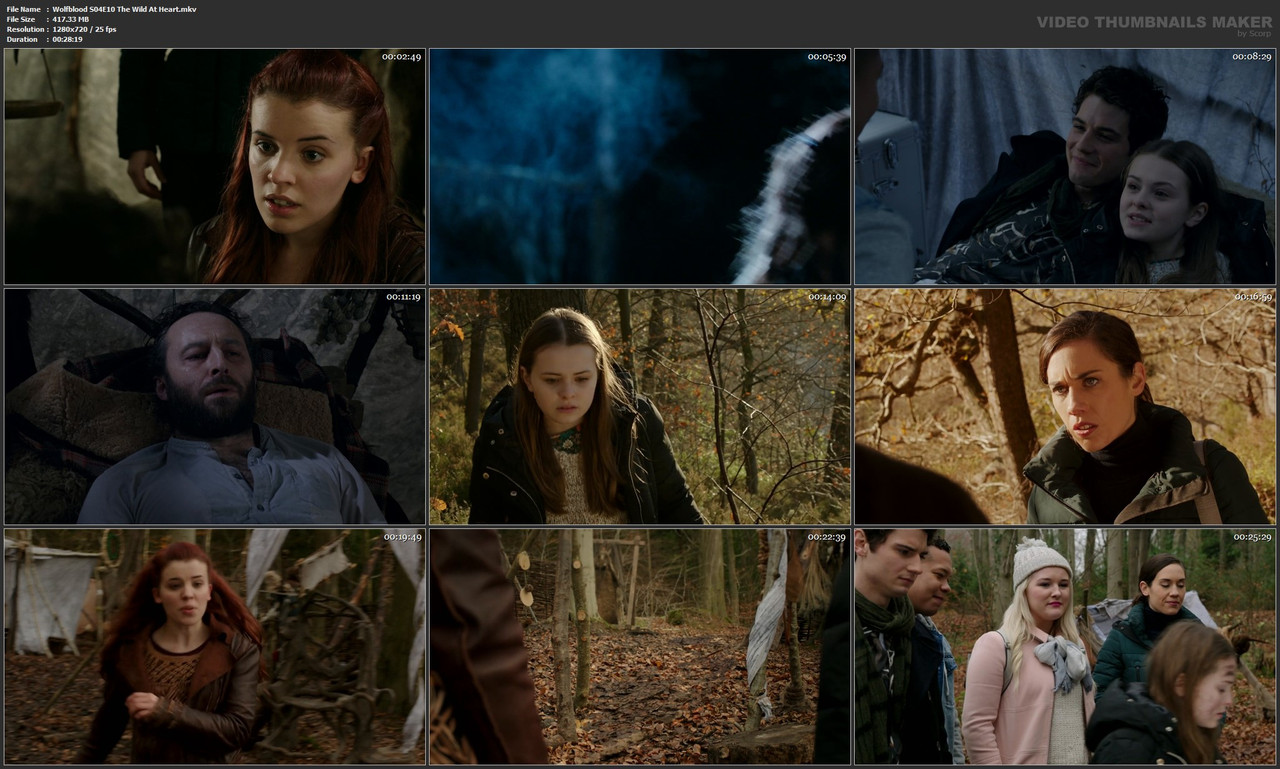Click the 00:11:19 timestamp label
1280x769 pixels.
point(402,297)
